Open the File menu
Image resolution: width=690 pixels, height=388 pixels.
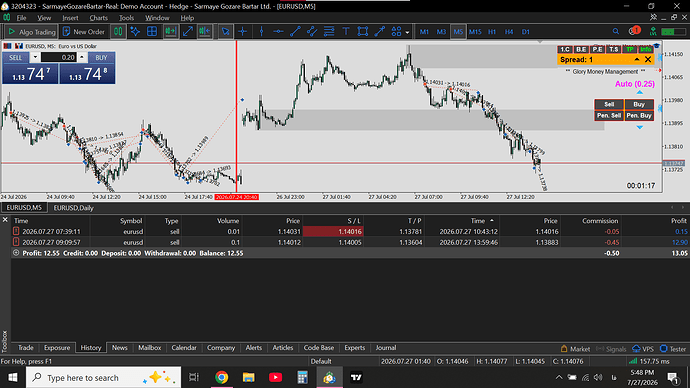click(21, 18)
